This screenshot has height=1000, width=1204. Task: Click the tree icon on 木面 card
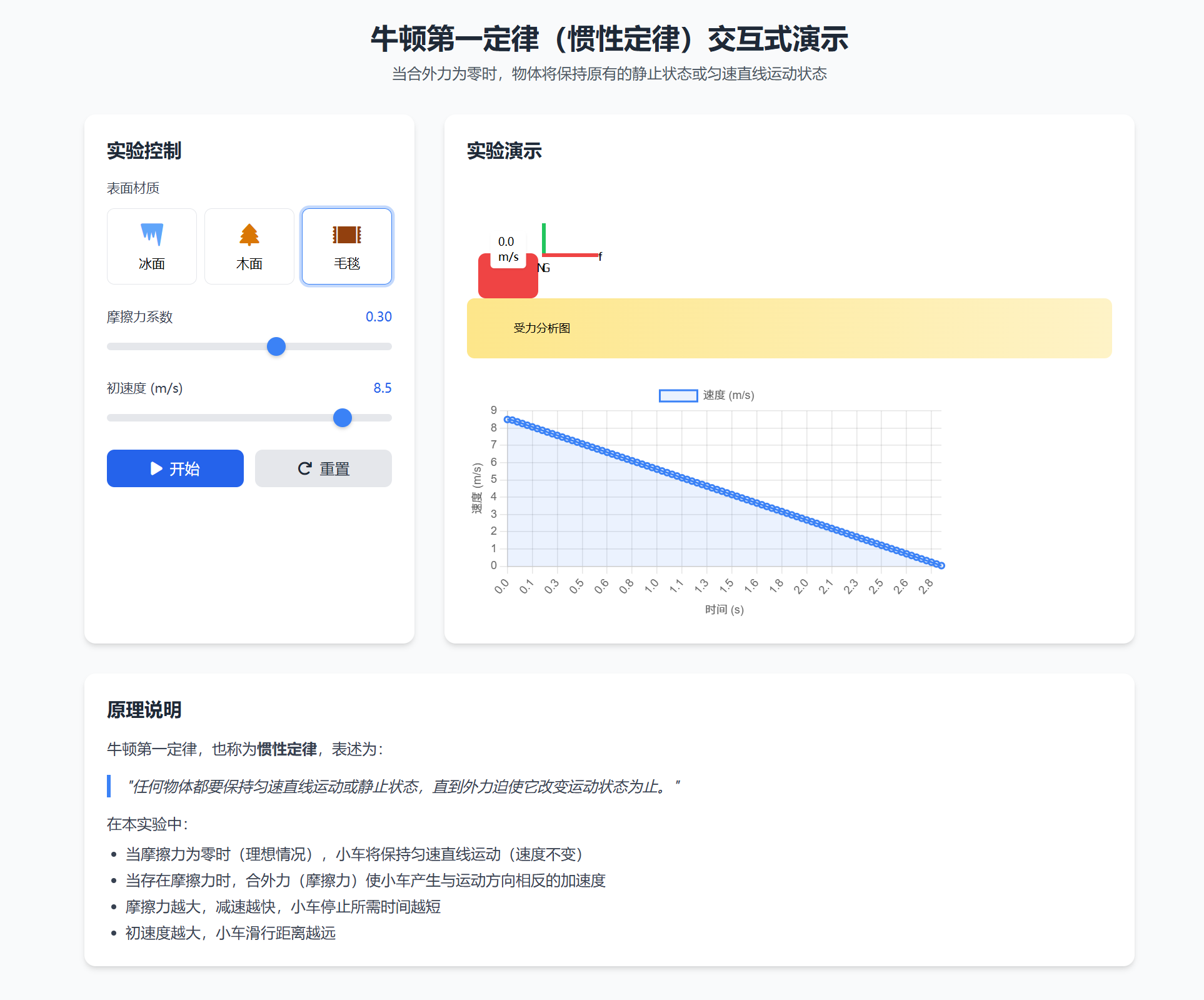(249, 235)
